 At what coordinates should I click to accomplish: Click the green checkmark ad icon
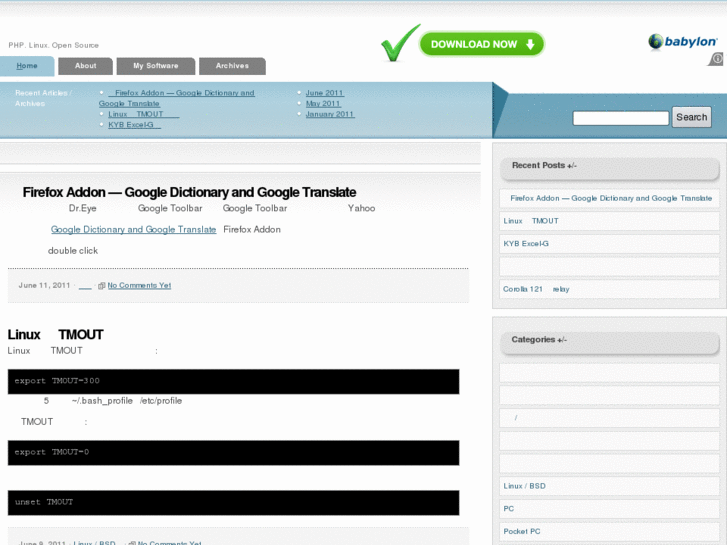pyautogui.click(x=400, y=43)
